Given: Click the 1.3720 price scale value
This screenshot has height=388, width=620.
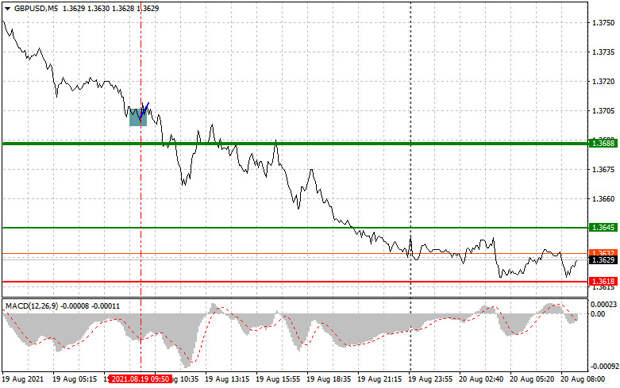Looking at the screenshot, I should (603, 81).
